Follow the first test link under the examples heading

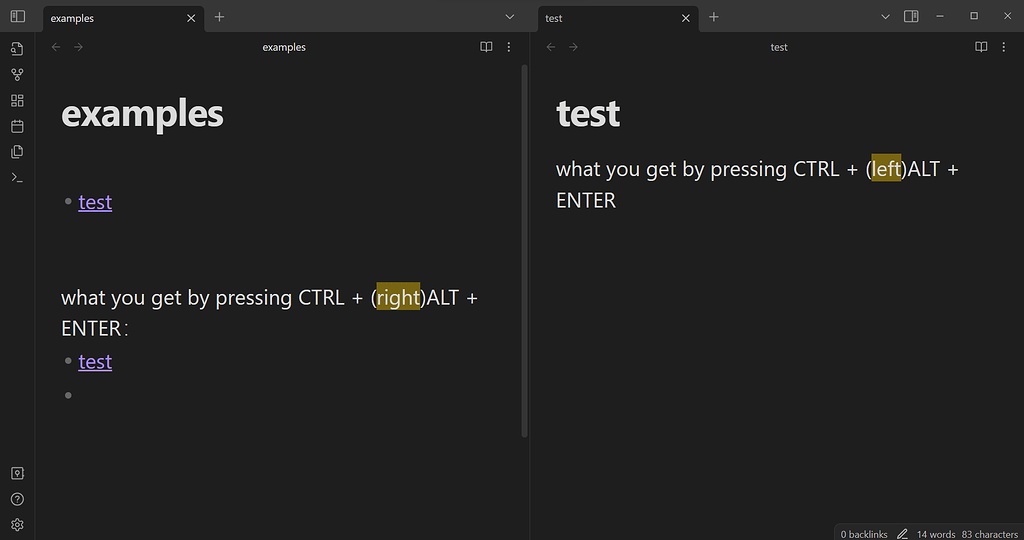pos(95,202)
